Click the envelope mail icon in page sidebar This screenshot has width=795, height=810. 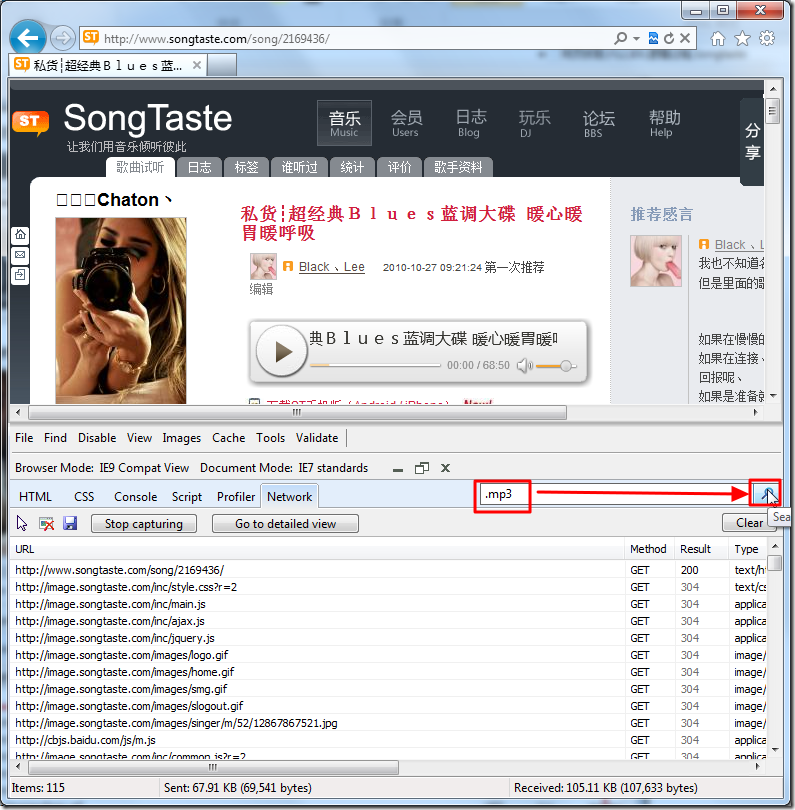point(20,255)
